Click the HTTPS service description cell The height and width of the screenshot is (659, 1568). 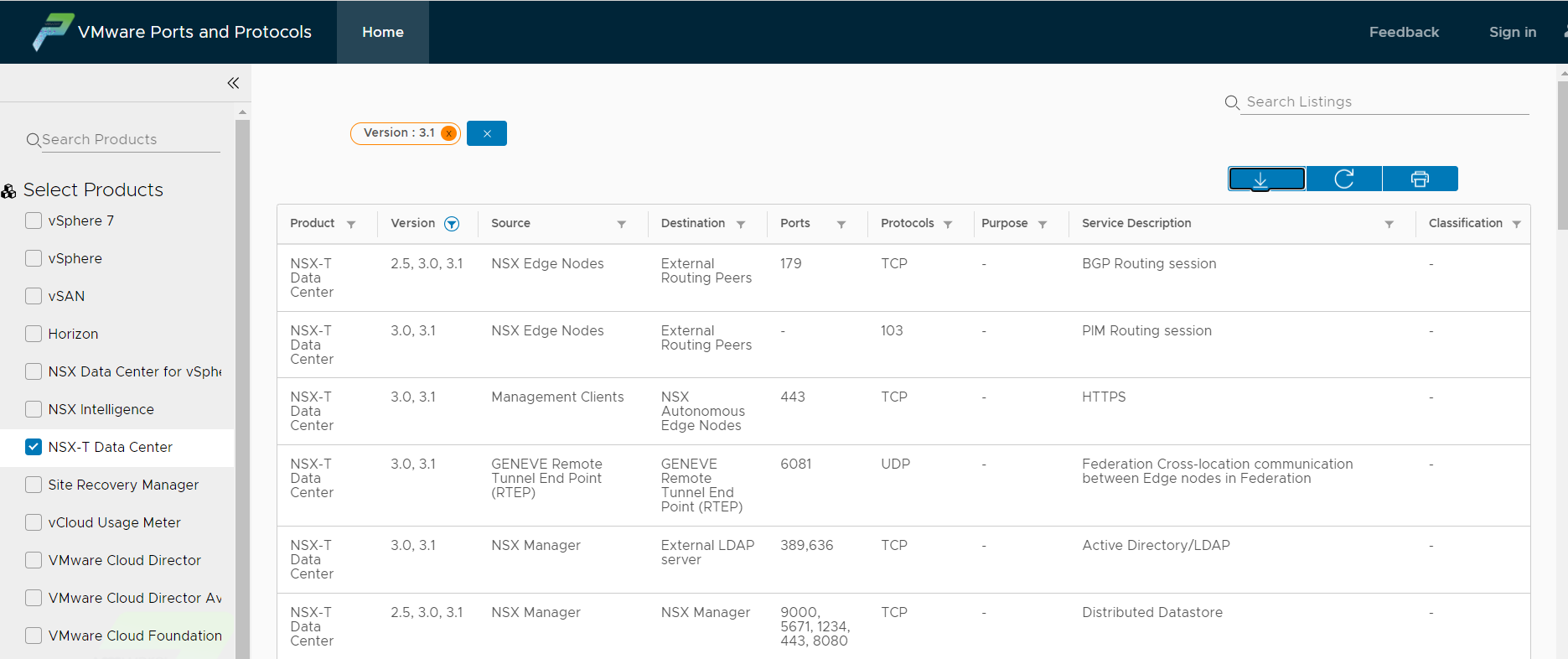(1104, 397)
